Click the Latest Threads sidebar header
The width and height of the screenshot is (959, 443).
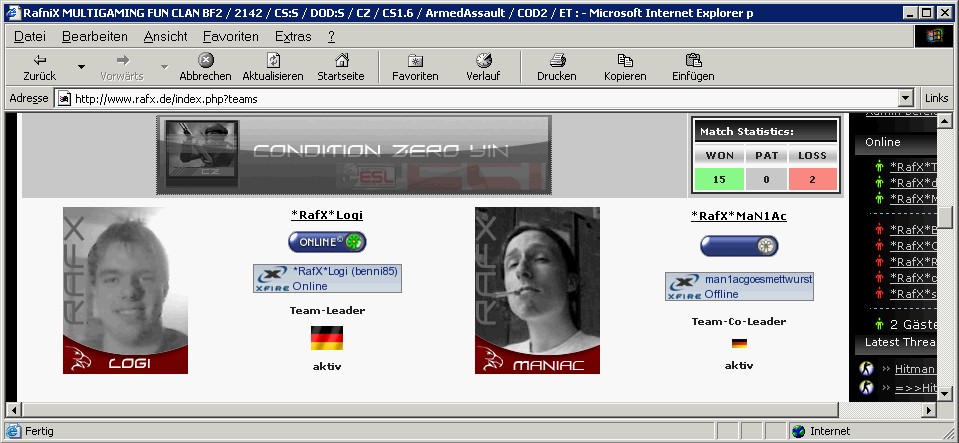[x=895, y=342]
